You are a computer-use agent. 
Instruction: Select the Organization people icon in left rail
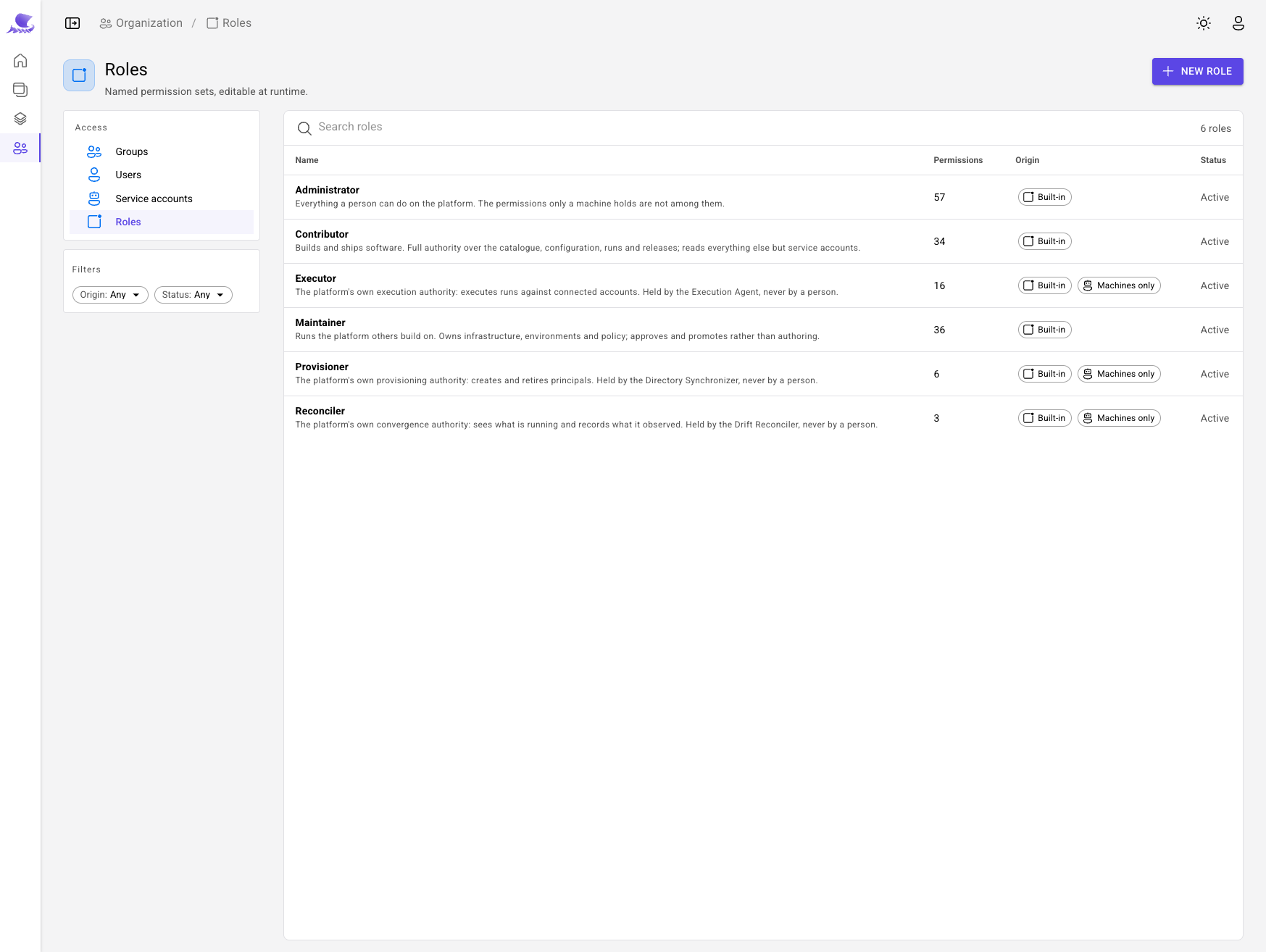click(20, 148)
